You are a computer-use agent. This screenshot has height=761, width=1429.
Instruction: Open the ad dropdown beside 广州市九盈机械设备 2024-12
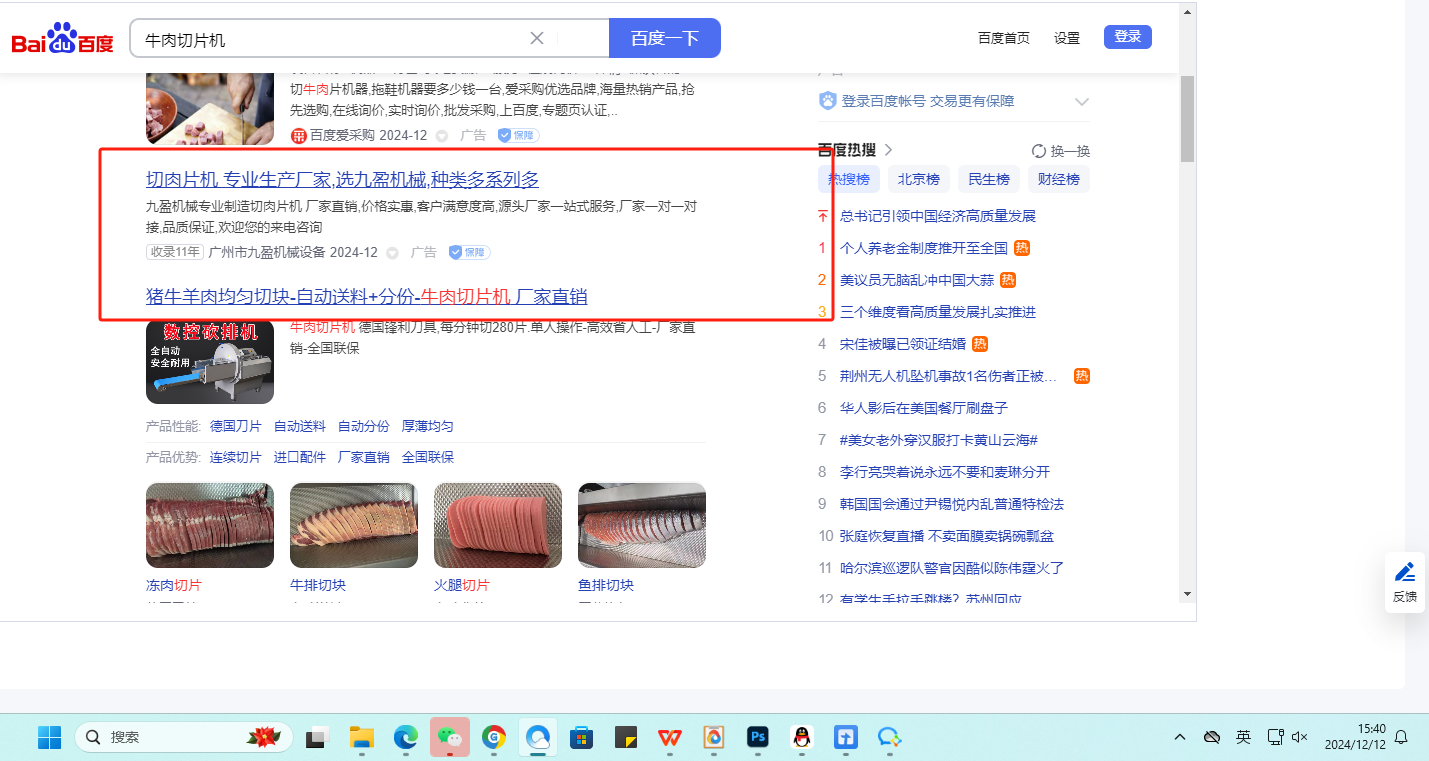392,252
